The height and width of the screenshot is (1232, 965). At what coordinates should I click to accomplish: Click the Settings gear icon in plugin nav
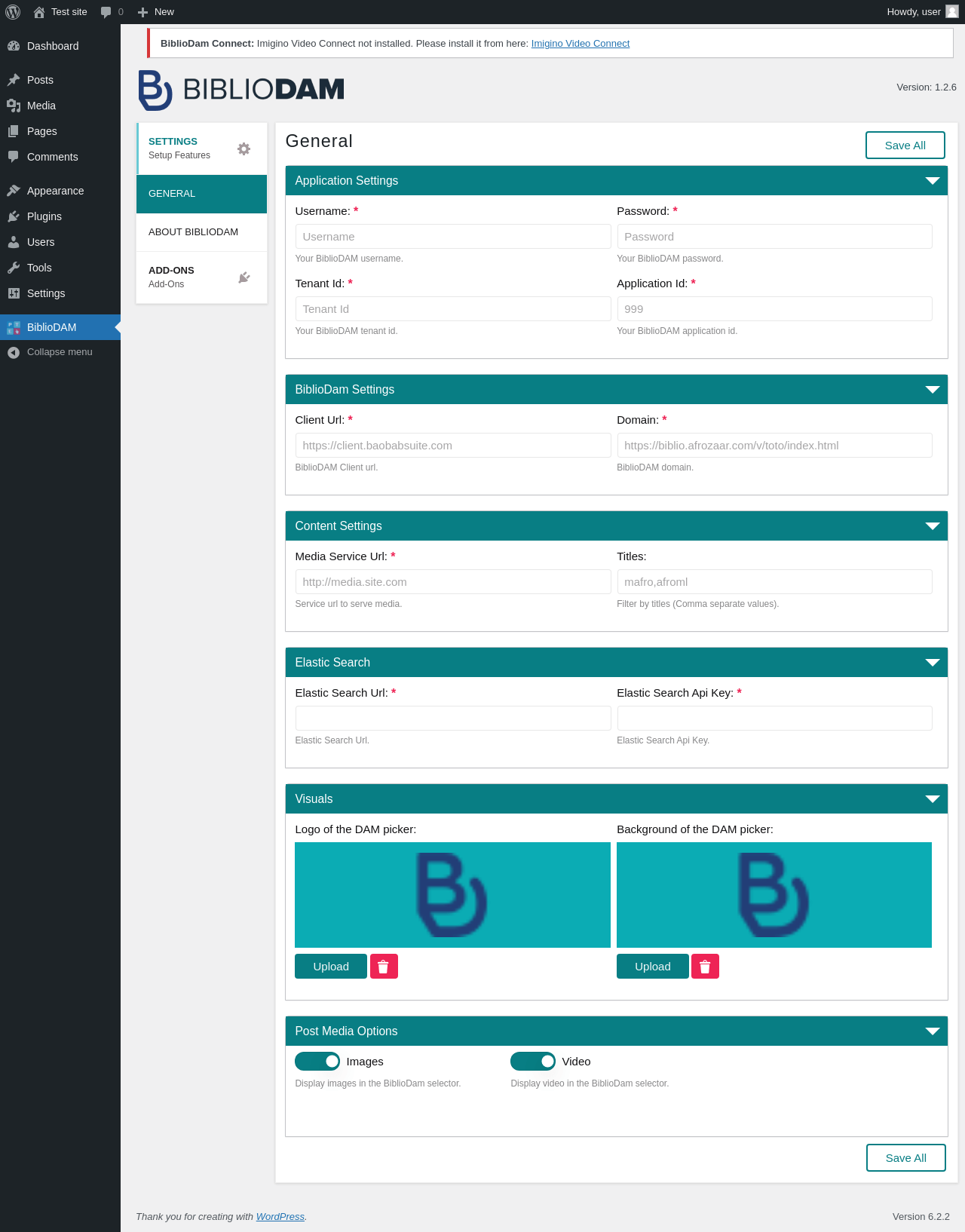(244, 149)
